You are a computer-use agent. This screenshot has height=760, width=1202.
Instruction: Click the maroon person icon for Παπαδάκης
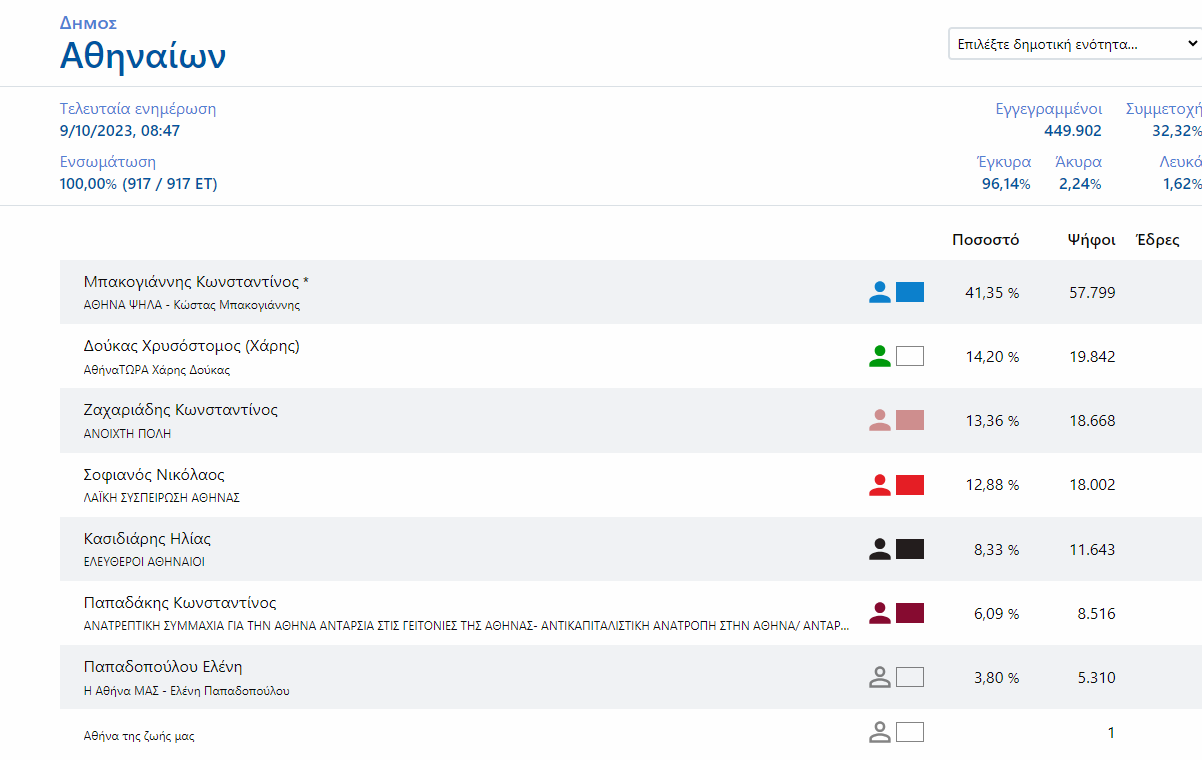tap(879, 613)
